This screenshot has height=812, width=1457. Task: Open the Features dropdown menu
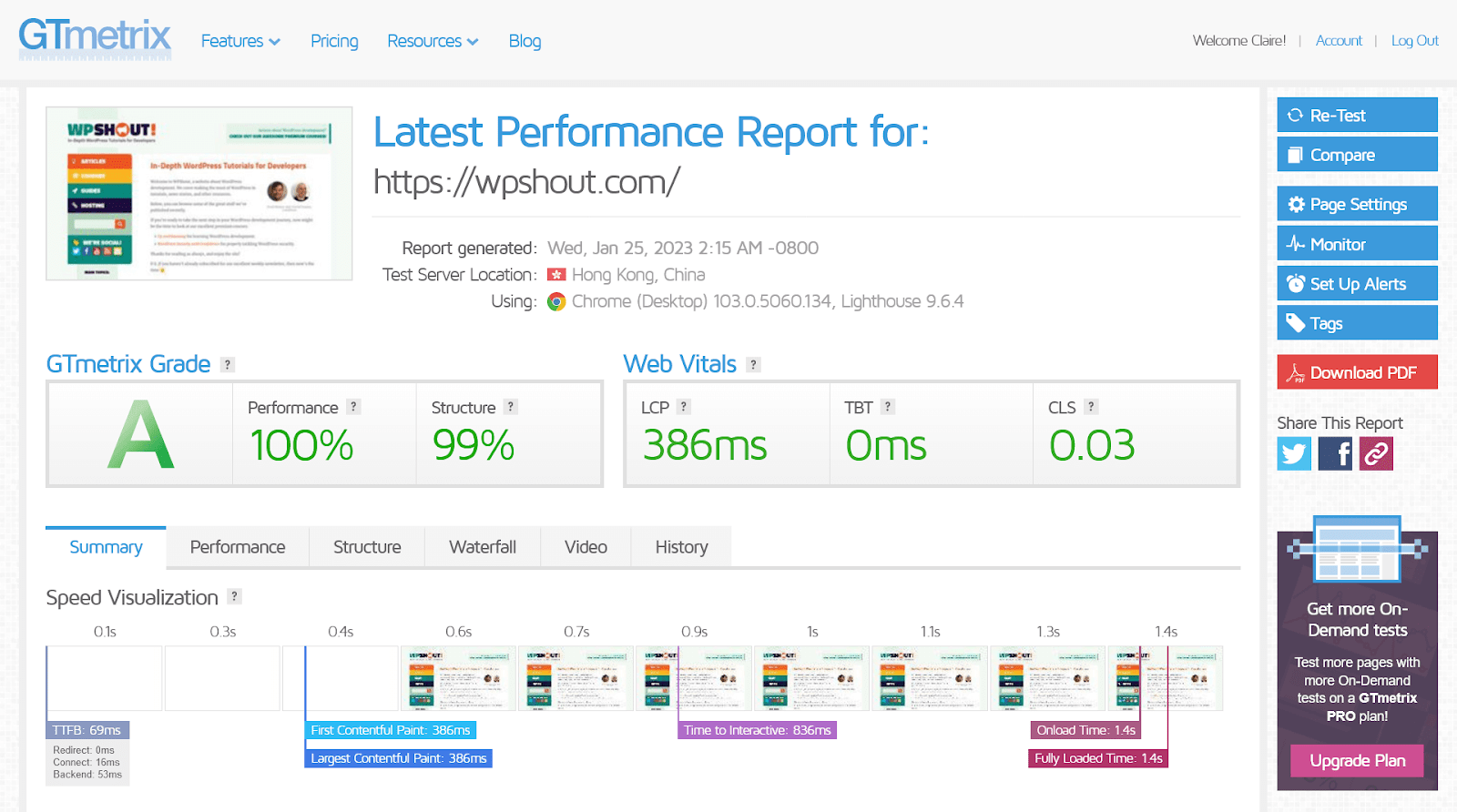tap(240, 41)
